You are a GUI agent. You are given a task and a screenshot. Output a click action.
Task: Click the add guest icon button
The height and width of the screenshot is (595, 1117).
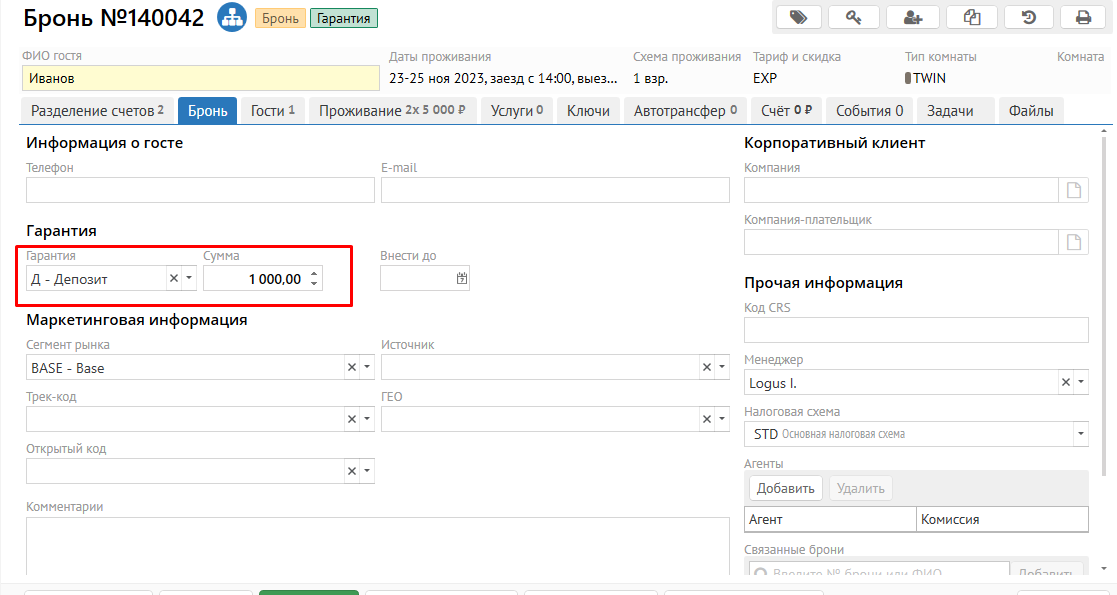(912, 17)
